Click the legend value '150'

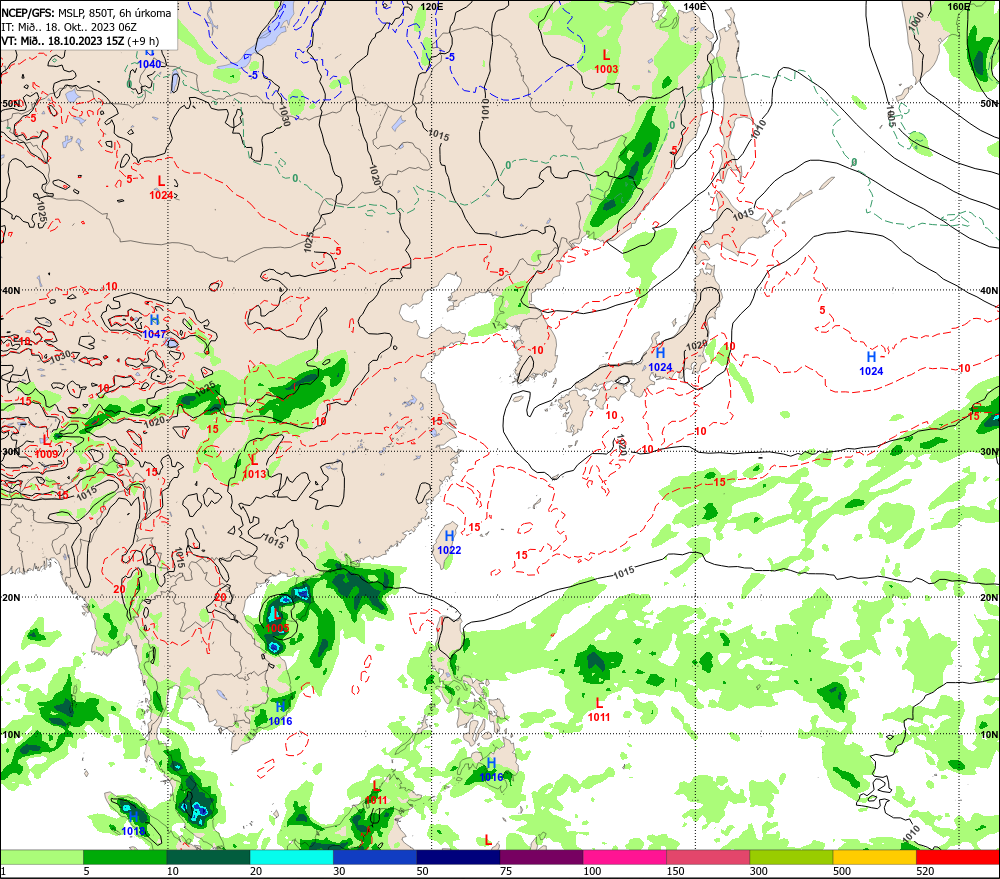675,871
